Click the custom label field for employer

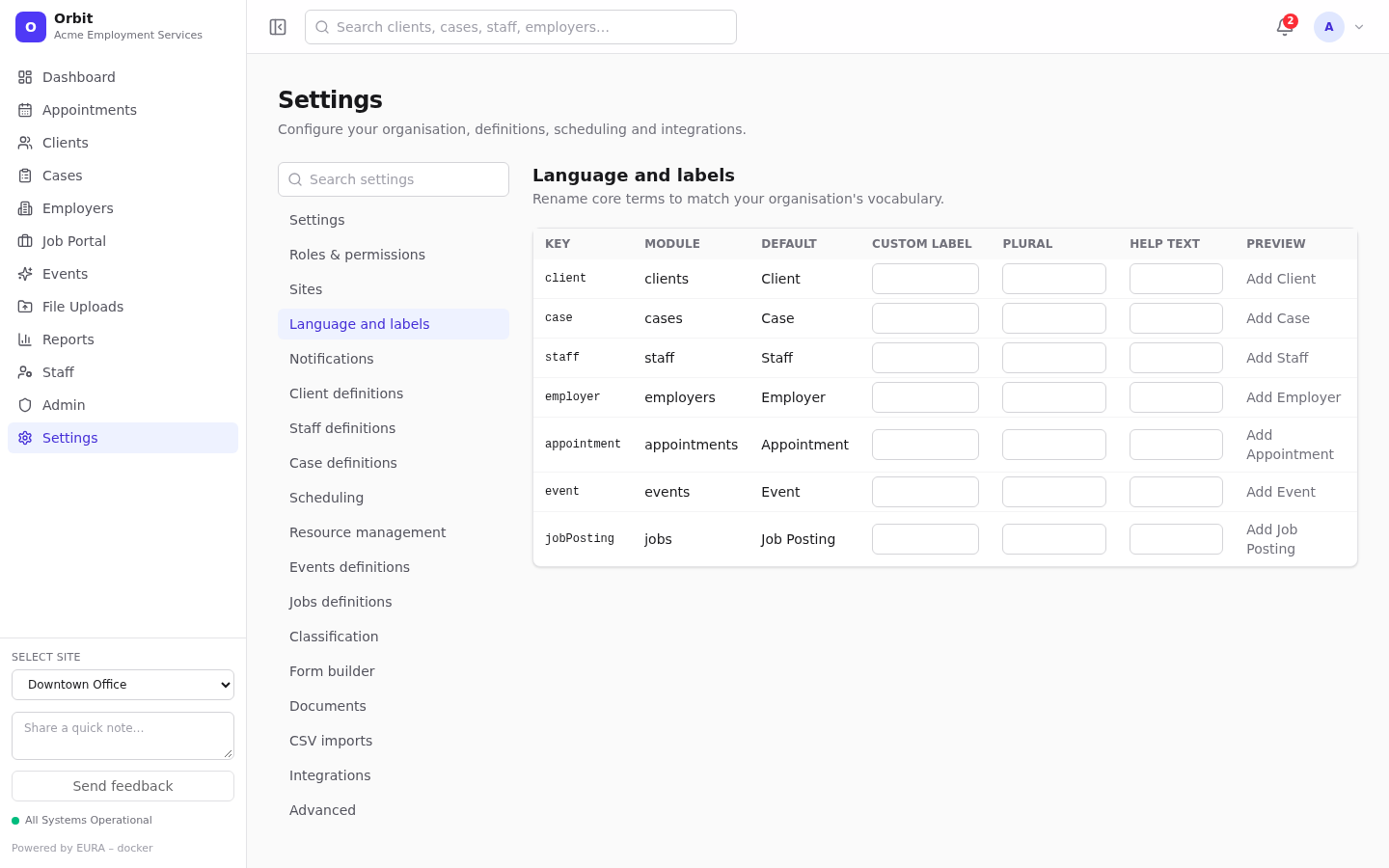point(925,397)
